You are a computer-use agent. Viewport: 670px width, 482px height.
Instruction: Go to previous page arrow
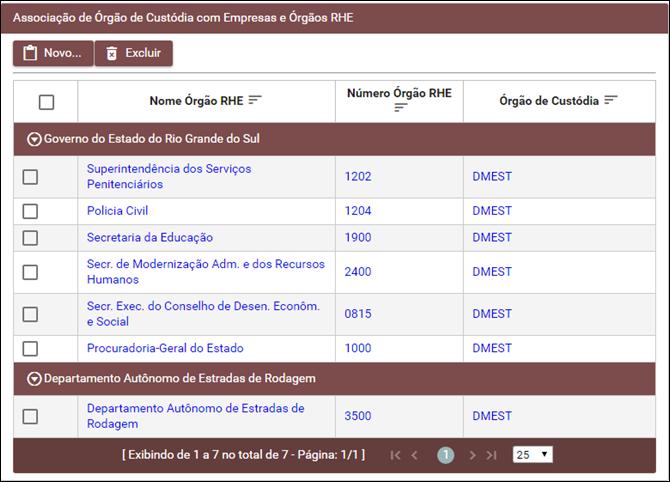(x=415, y=455)
